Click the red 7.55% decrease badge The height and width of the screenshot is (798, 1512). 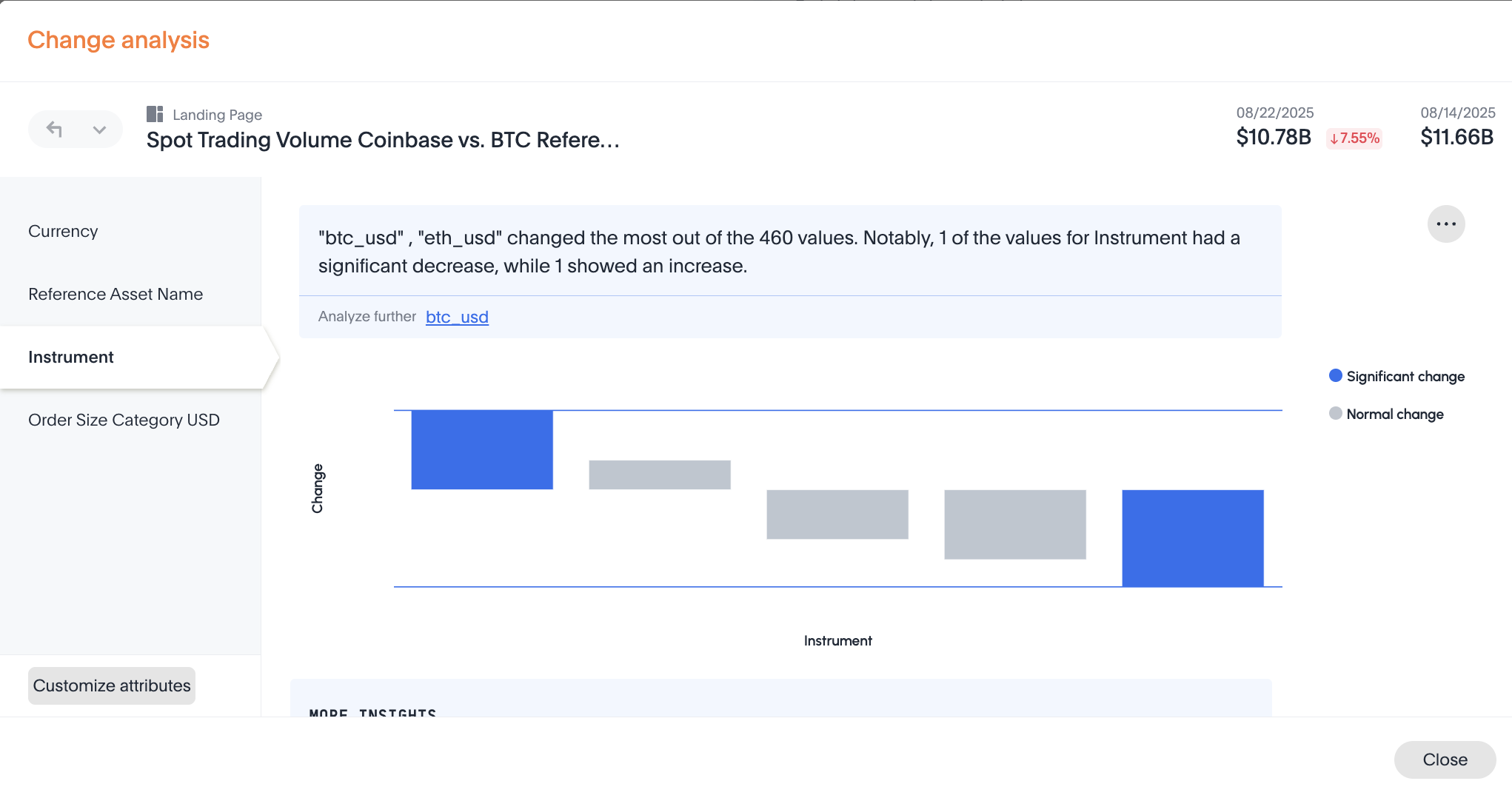point(1354,138)
